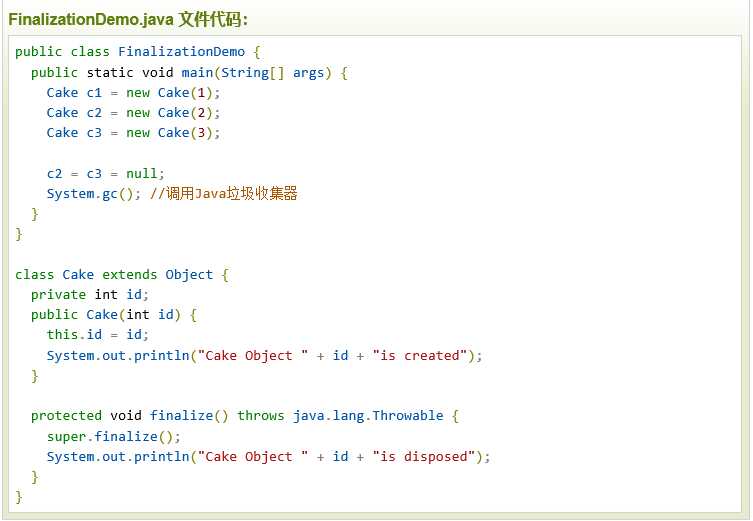The height and width of the screenshot is (521, 753).
Task: Click the this.id = id assignment
Action: click(97, 334)
